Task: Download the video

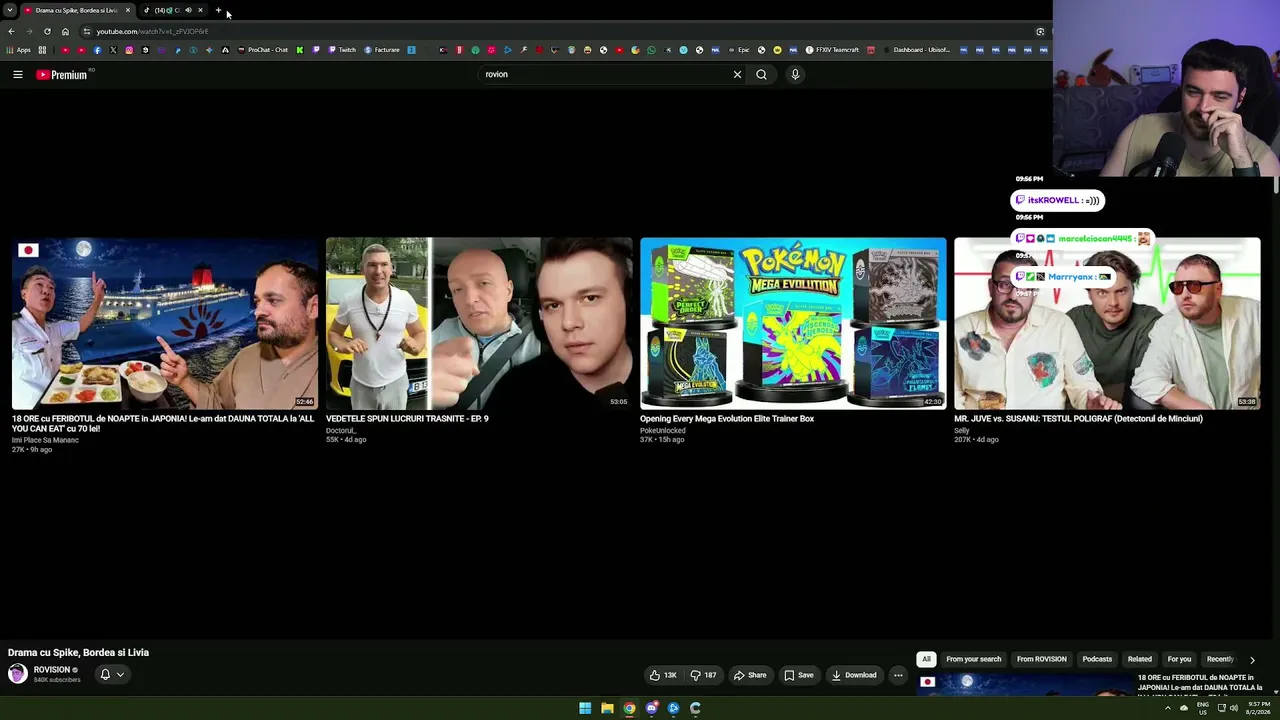Action: [854, 675]
